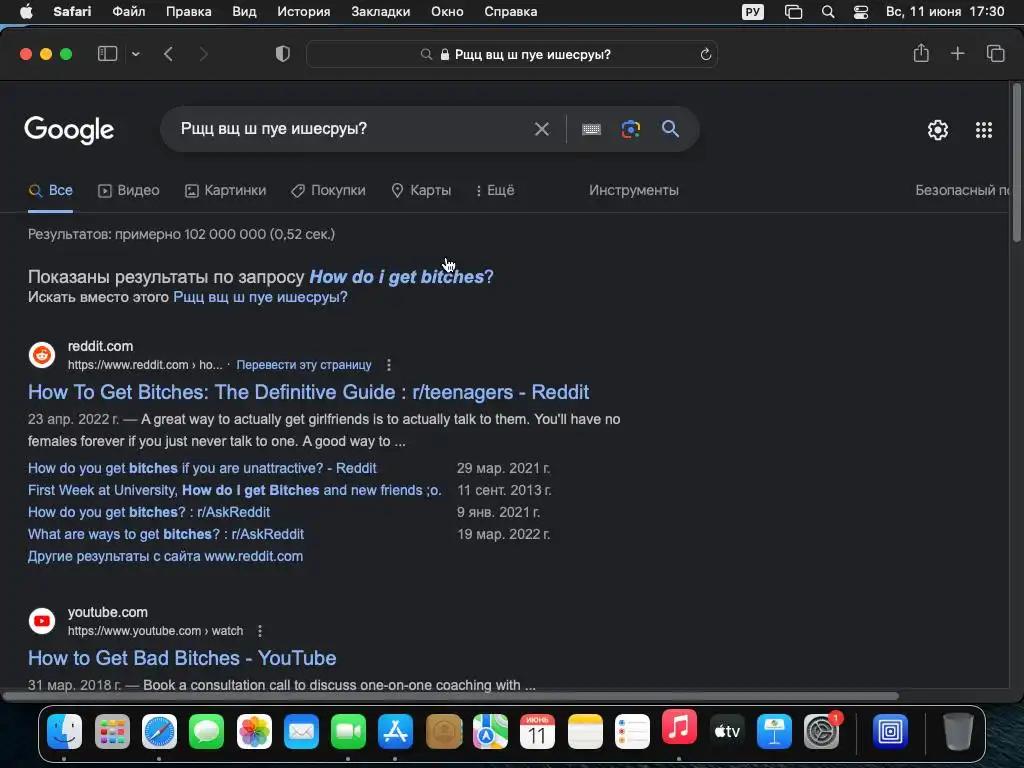The image size is (1024, 768).
Task: Open How To Get Bitches Definitive Guide result
Action: 308,392
